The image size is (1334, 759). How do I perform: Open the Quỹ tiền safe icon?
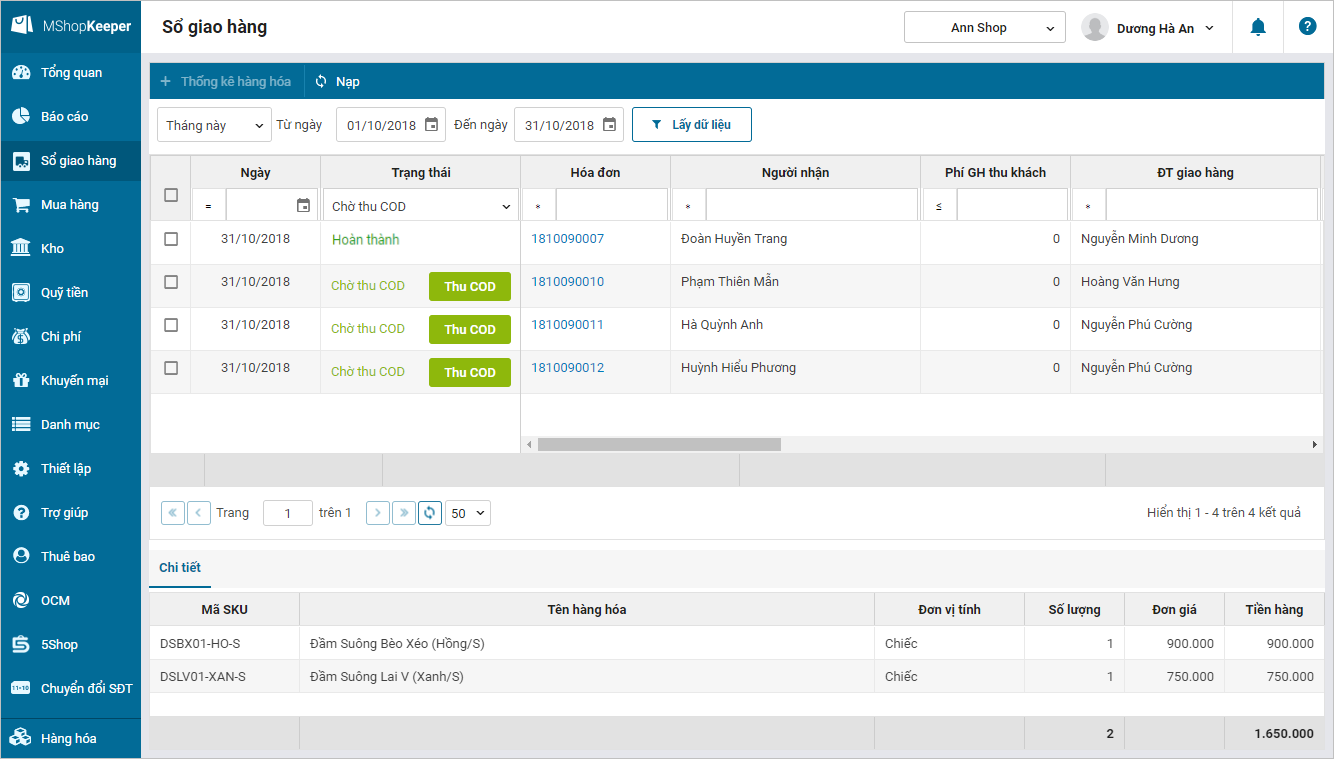(x=21, y=293)
